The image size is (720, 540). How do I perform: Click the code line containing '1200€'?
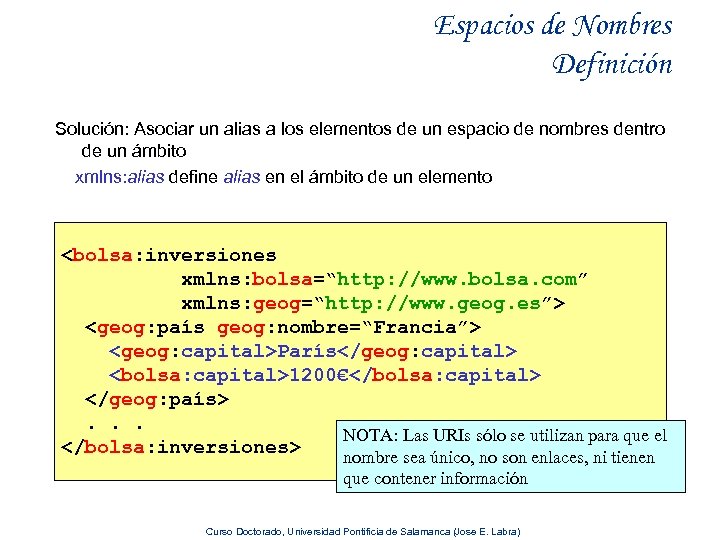pos(325,376)
